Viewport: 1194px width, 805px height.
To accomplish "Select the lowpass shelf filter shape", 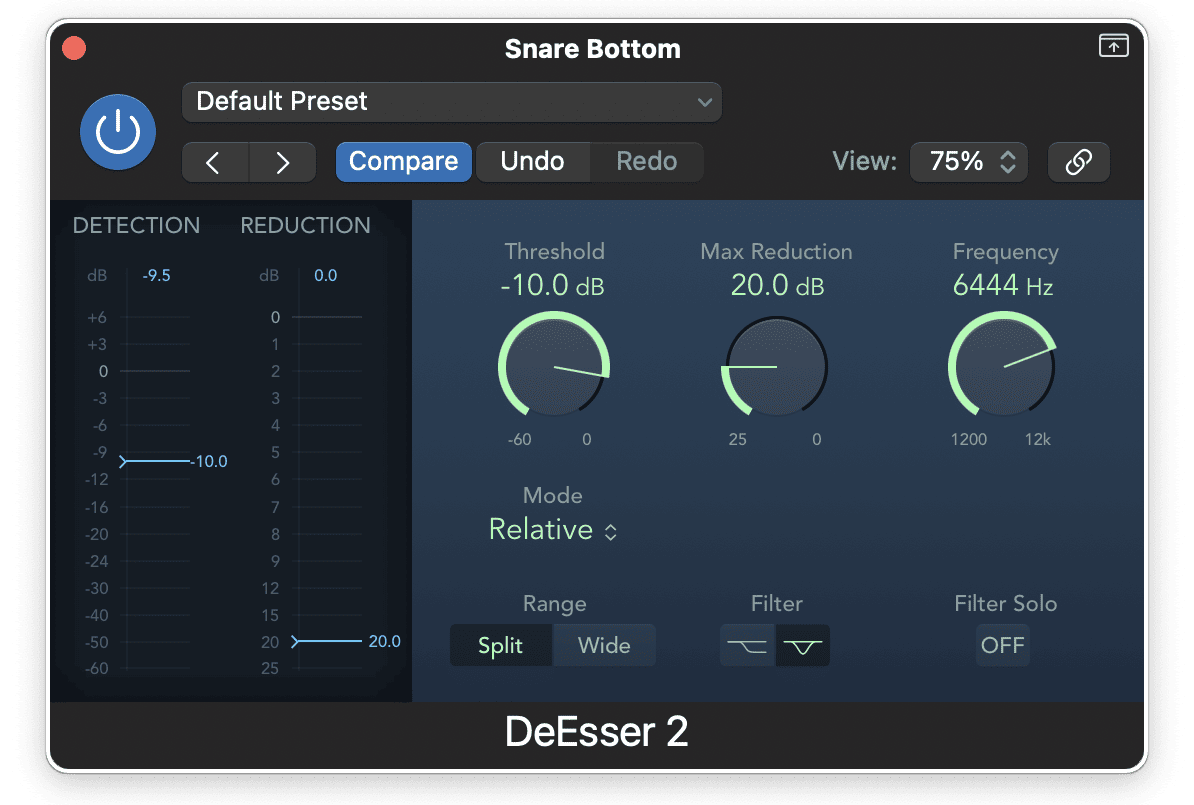I will (747, 646).
